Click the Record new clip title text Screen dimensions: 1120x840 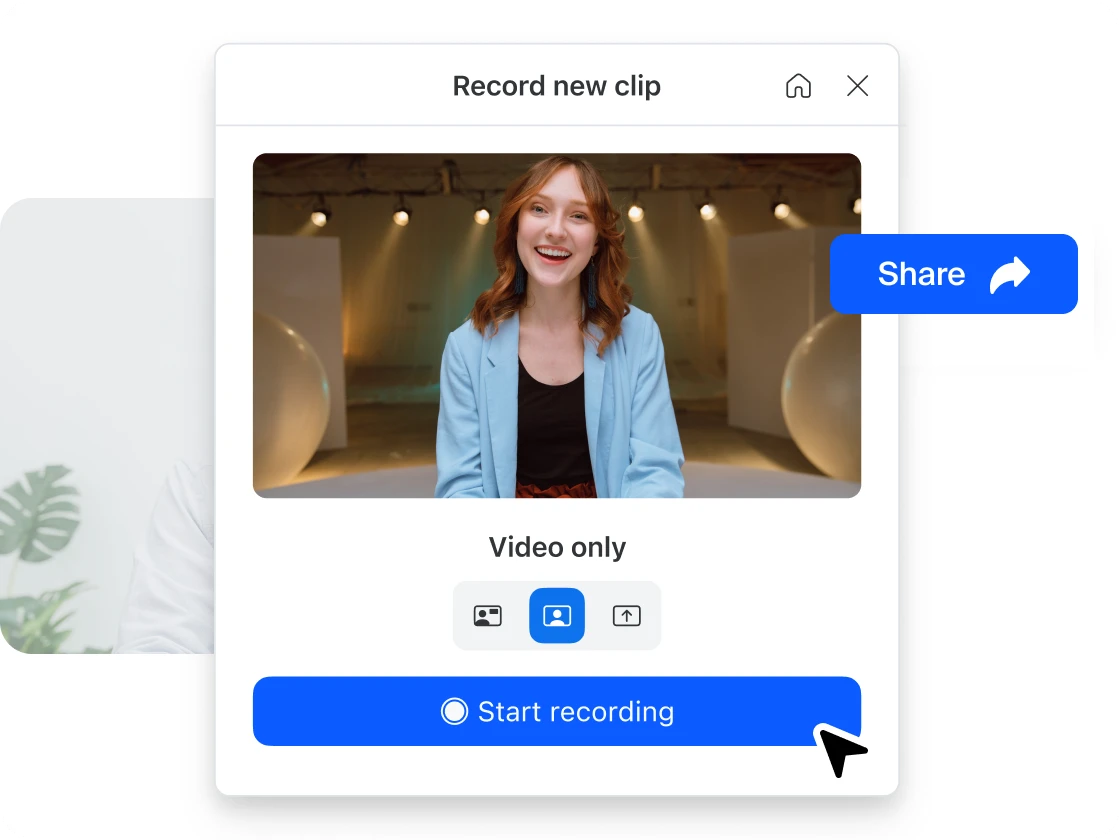556,86
